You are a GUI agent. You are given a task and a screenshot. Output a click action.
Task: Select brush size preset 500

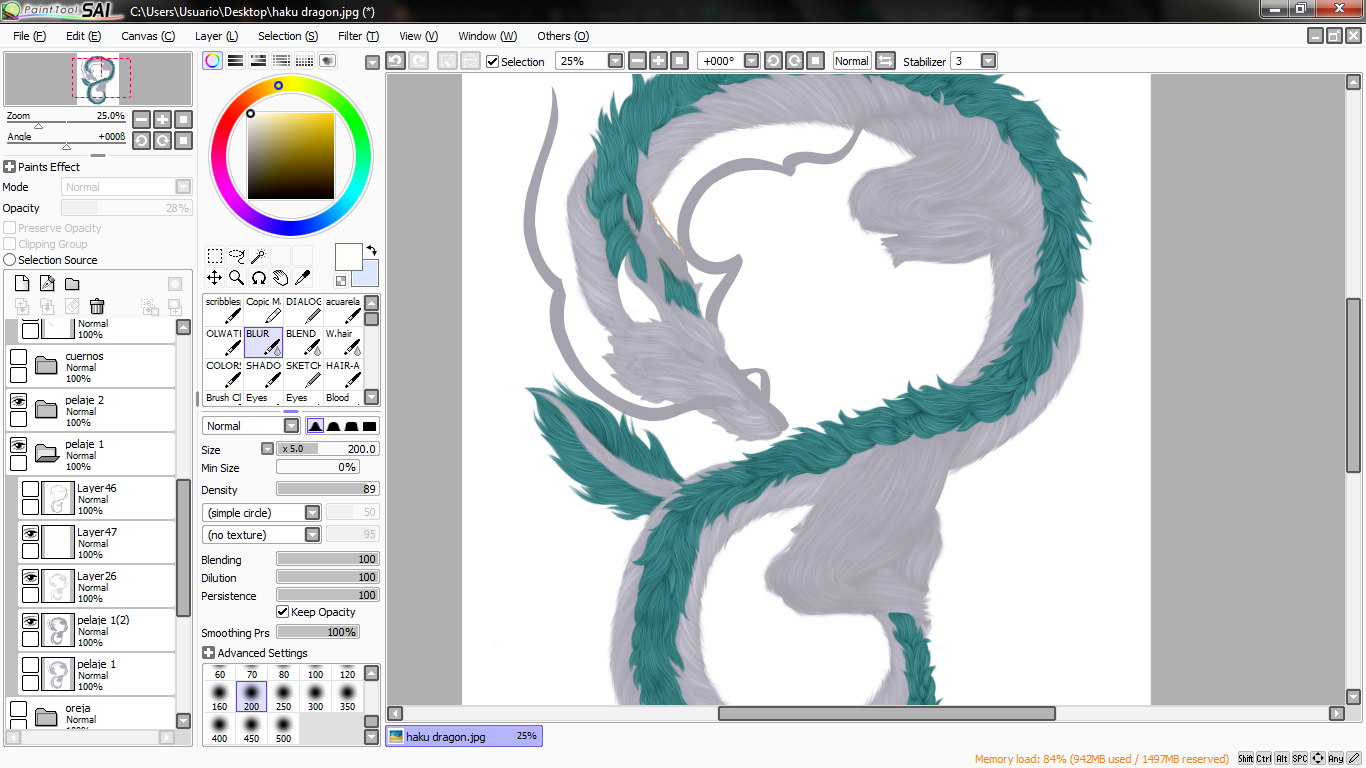283,730
